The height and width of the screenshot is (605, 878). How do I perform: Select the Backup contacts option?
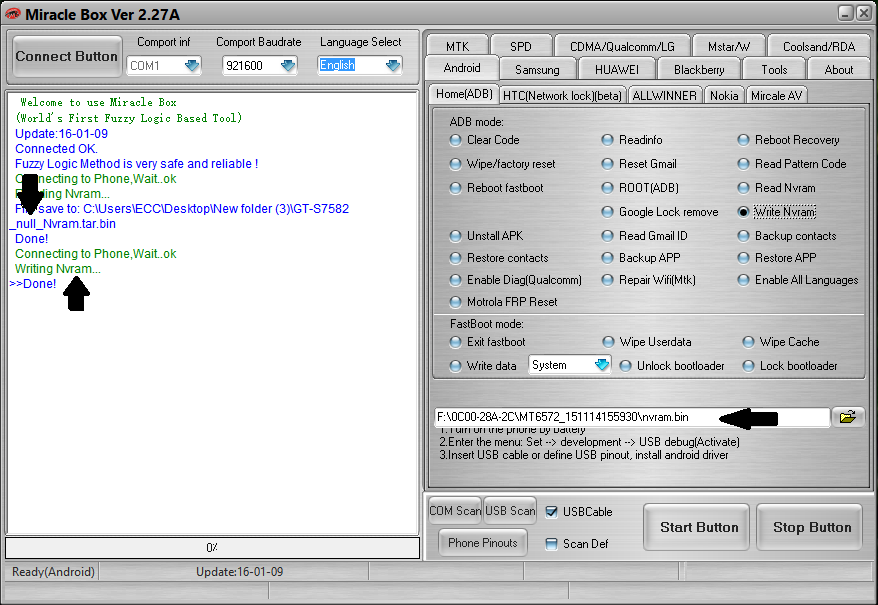(743, 236)
